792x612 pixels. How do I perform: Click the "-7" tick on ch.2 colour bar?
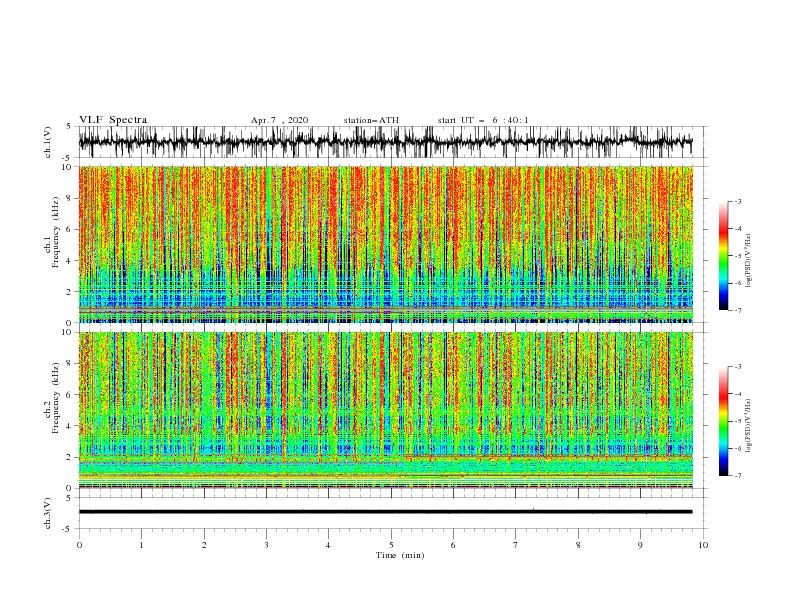[x=737, y=475]
